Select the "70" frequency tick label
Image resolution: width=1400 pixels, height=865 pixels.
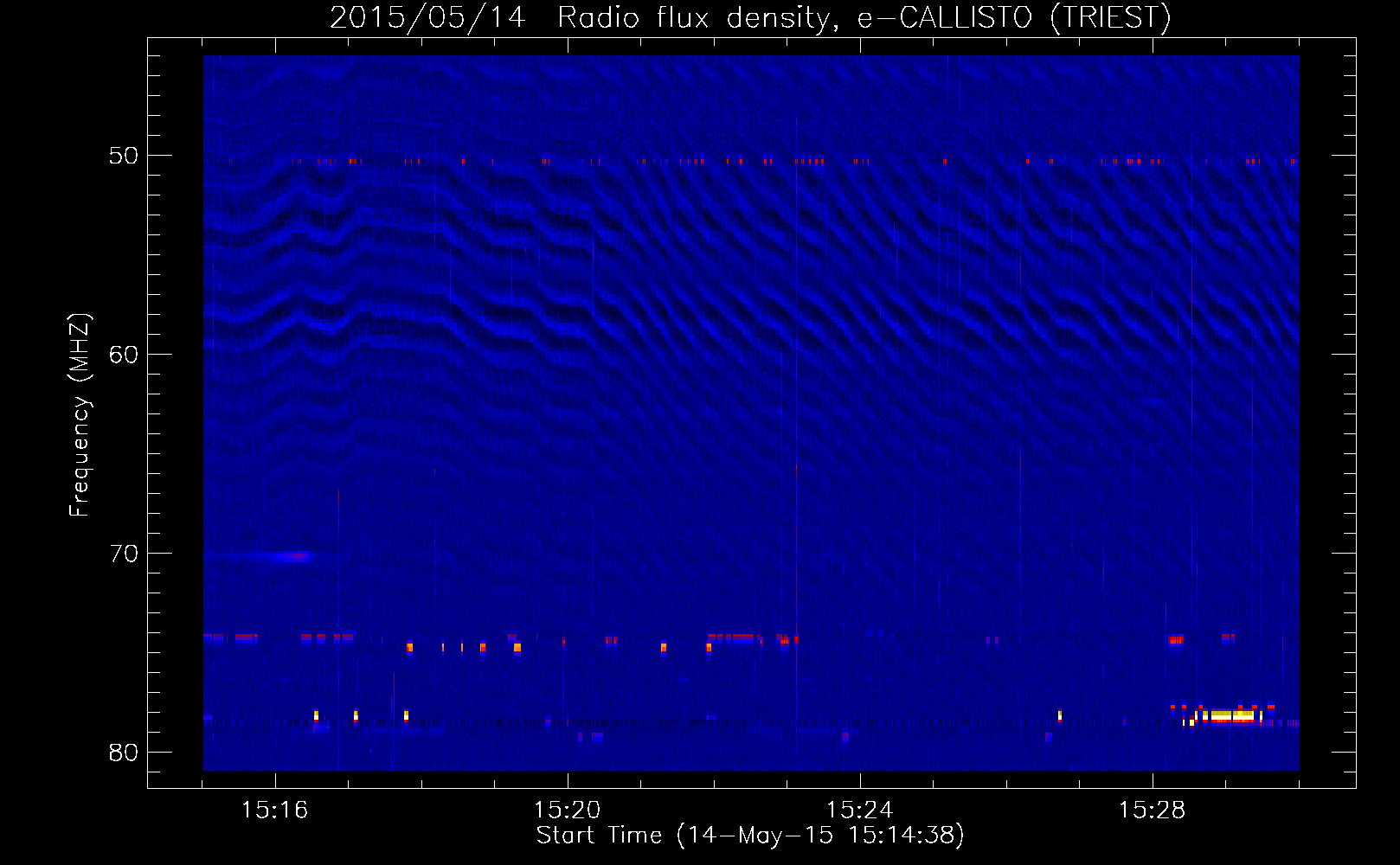[124, 554]
